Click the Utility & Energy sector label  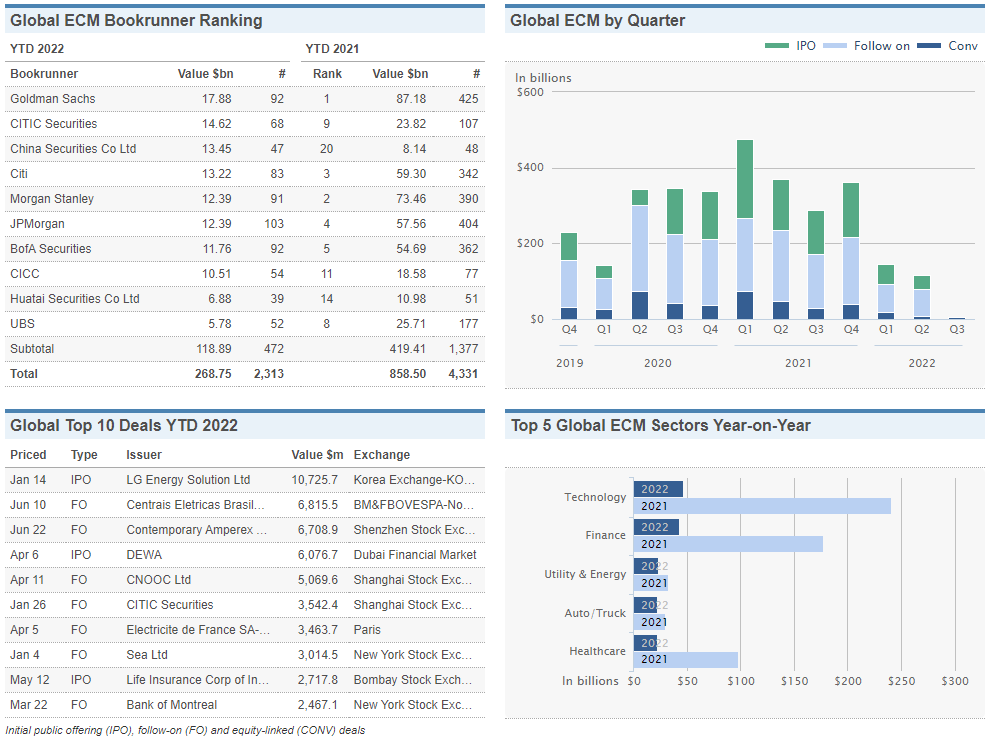click(x=585, y=574)
